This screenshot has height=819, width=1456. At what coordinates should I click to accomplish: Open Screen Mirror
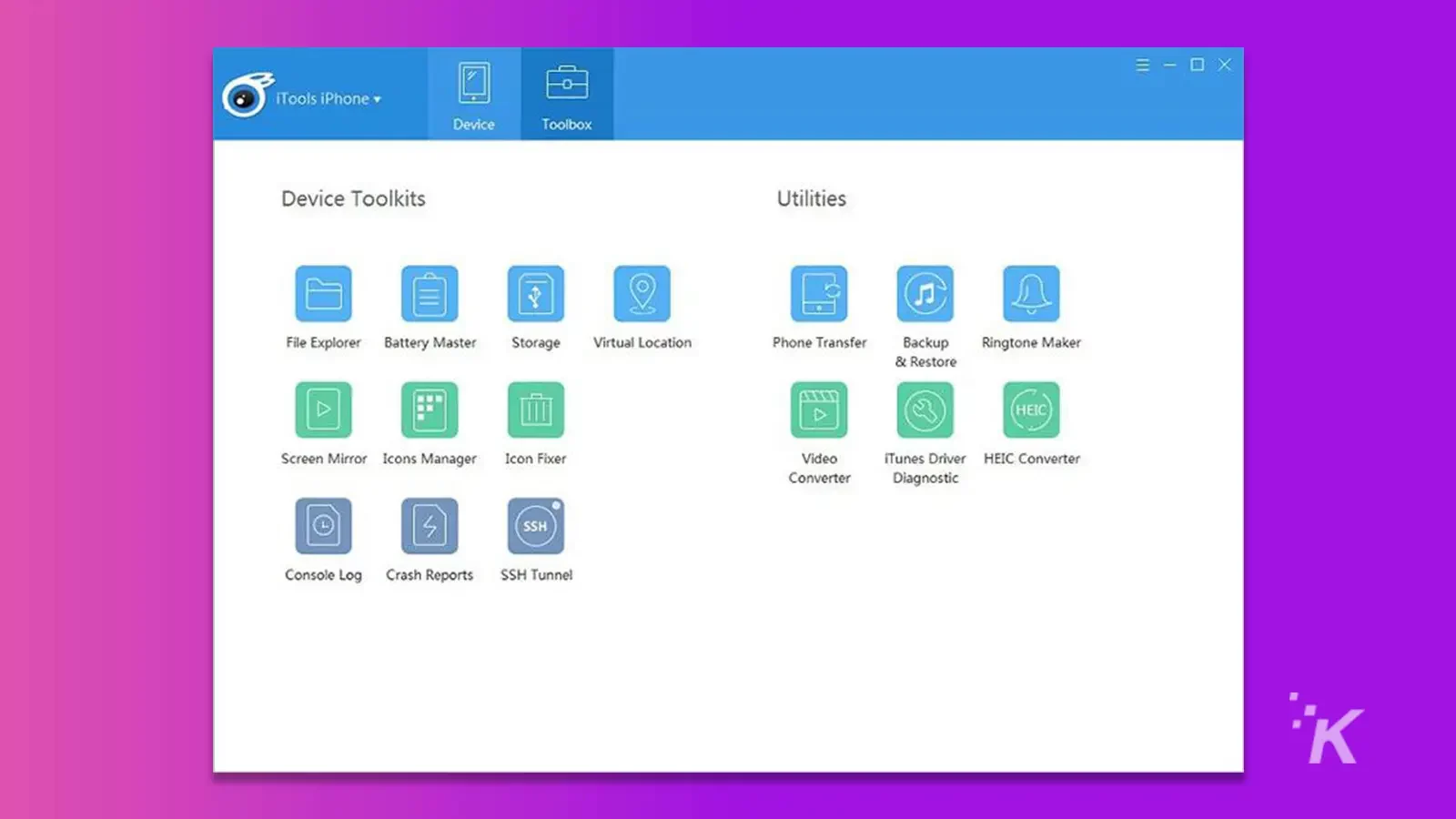[323, 409]
